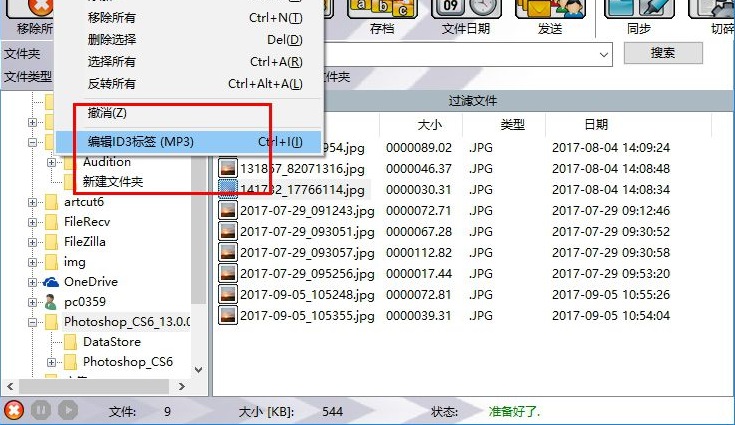This screenshot has height=425, width=735.
Task: Click the DataStore folder icon
Action: [x=70, y=342]
